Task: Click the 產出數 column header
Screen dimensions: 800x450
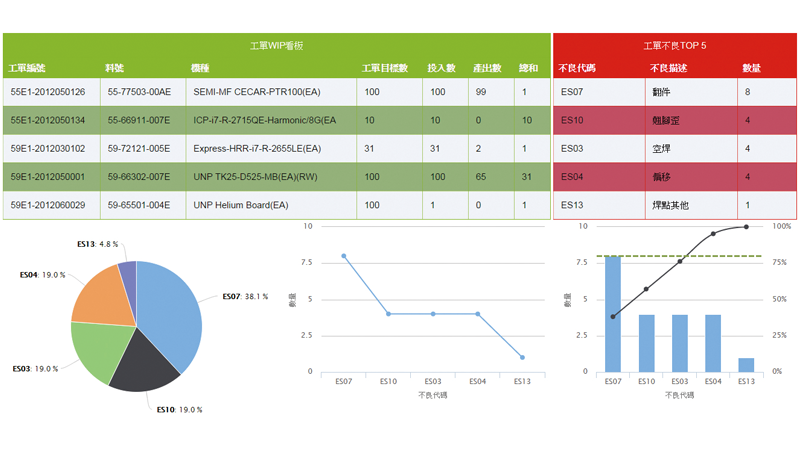Action: (x=487, y=68)
